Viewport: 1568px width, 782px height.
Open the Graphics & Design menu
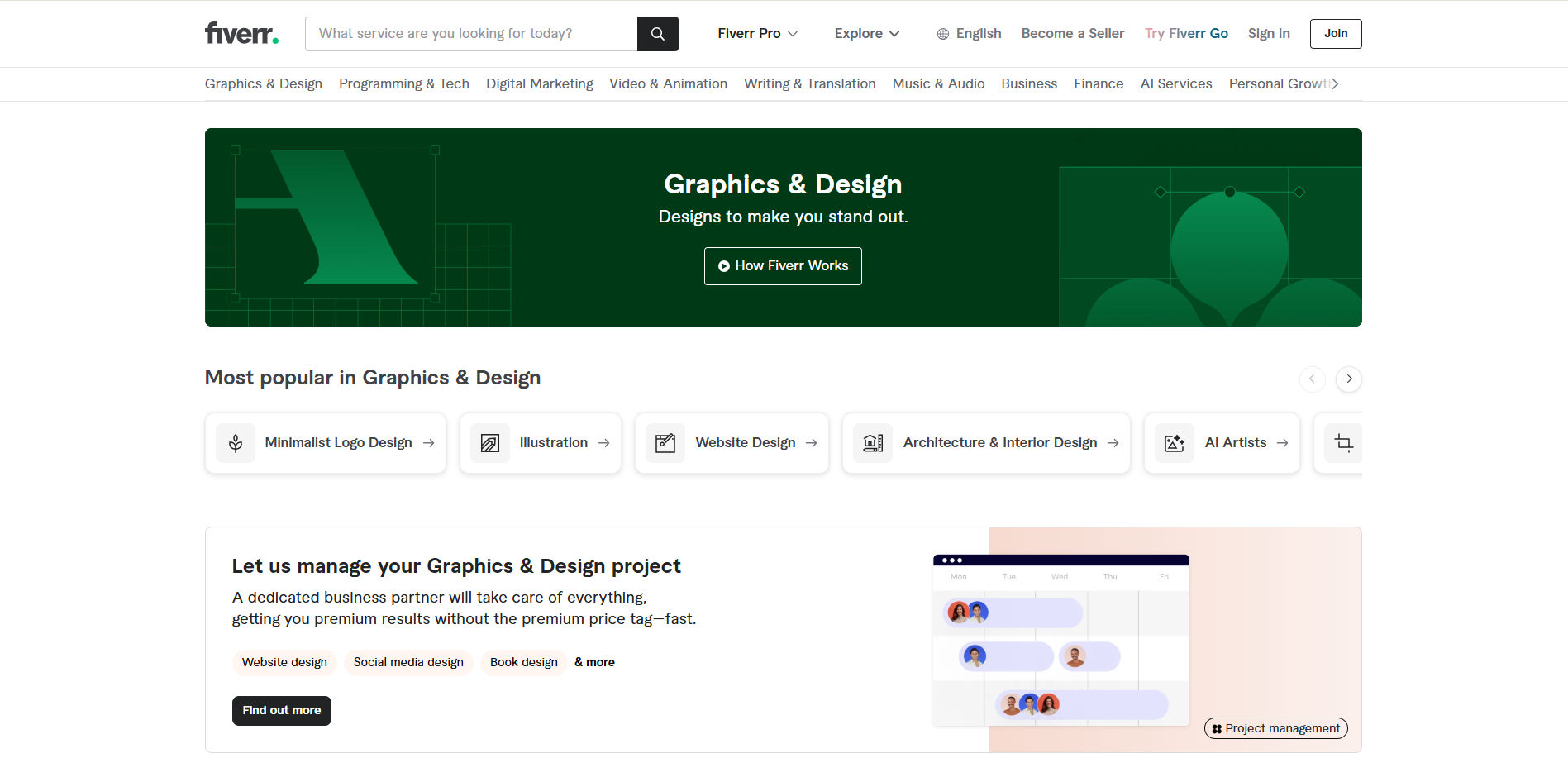pyautogui.click(x=263, y=83)
